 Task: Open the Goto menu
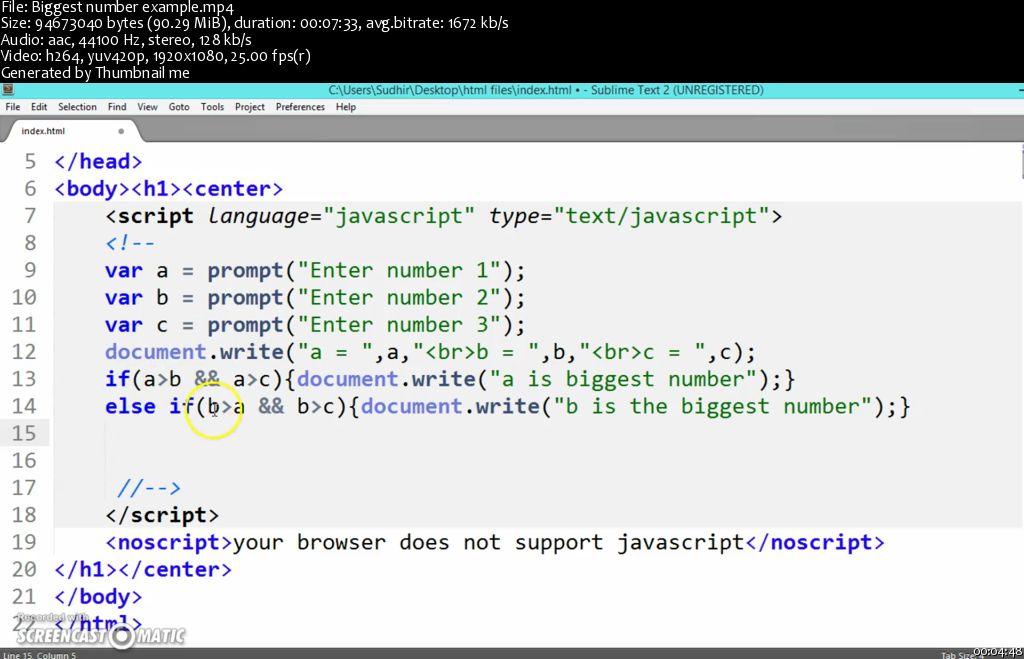[x=179, y=107]
